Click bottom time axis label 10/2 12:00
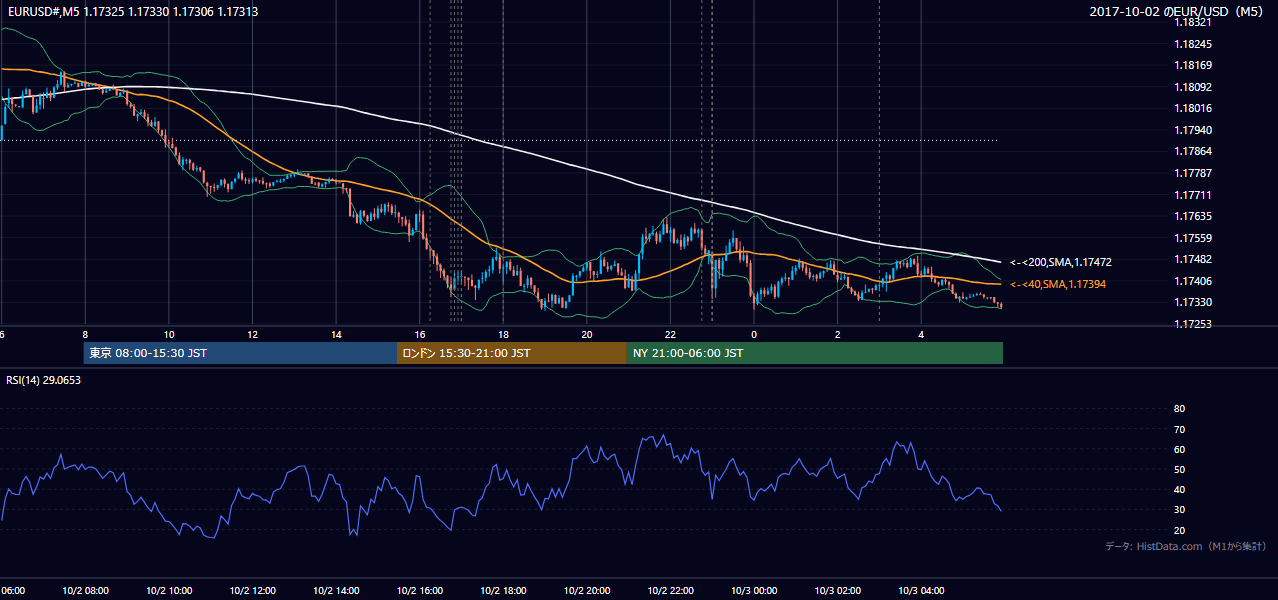1278x600 pixels. [x=254, y=591]
